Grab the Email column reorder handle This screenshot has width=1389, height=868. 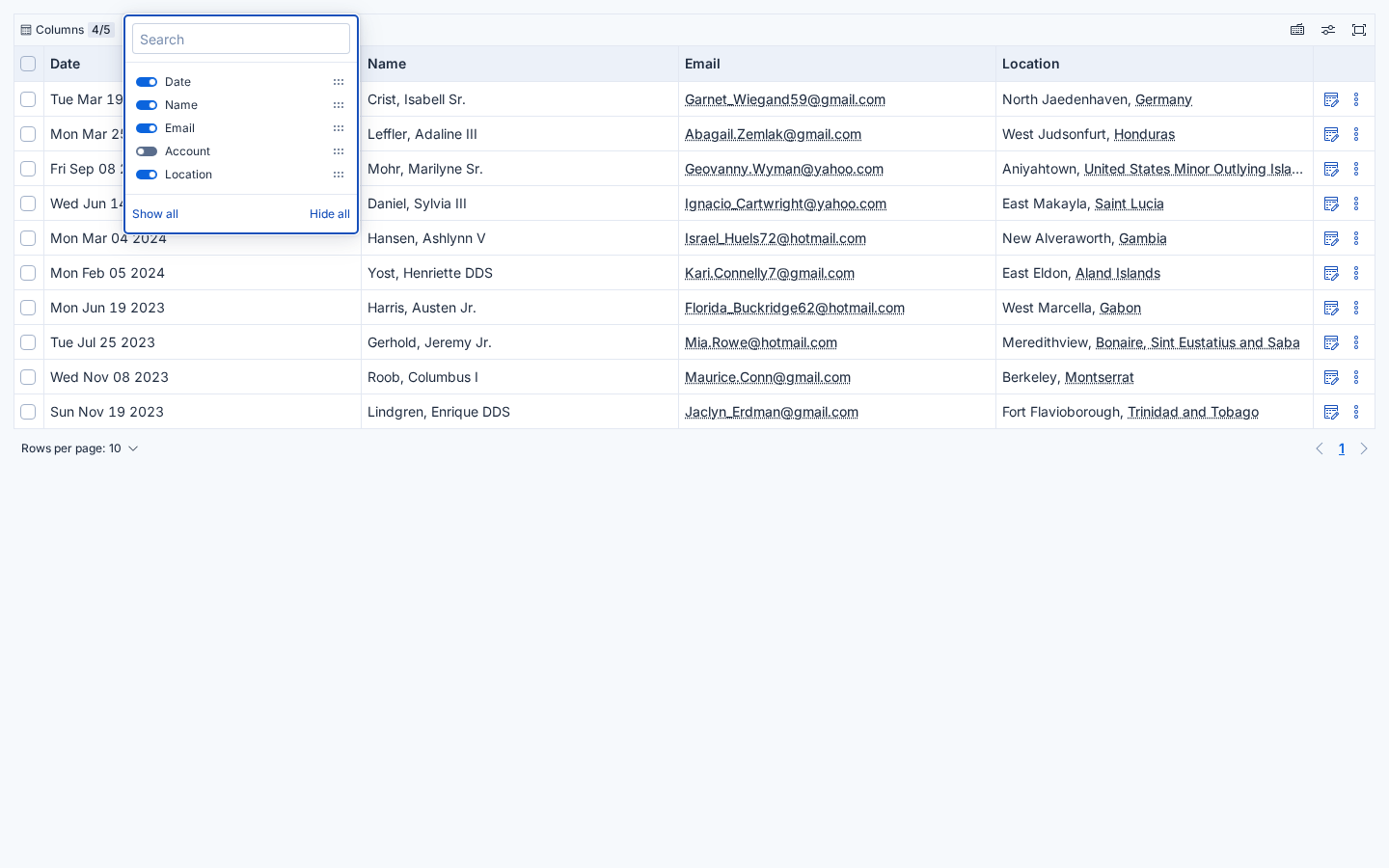(x=339, y=128)
